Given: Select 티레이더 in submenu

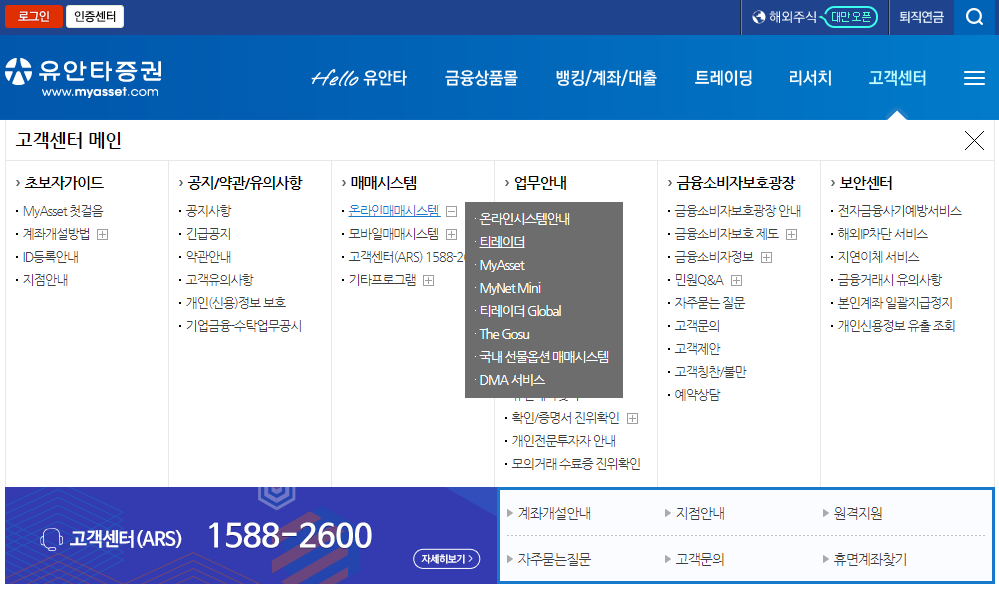Looking at the screenshot, I should point(502,242).
